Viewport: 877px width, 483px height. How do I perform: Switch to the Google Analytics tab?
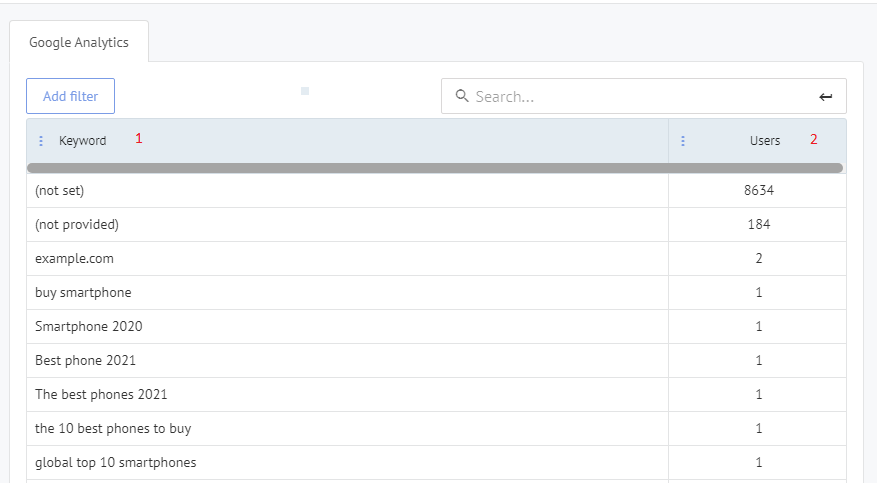(x=79, y=42)
